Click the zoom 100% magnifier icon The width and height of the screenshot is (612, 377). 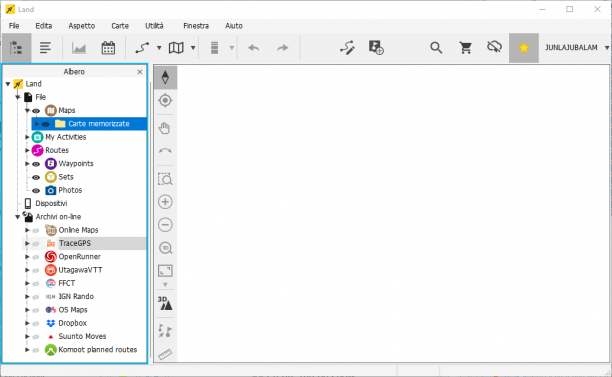tap(165, 248)
